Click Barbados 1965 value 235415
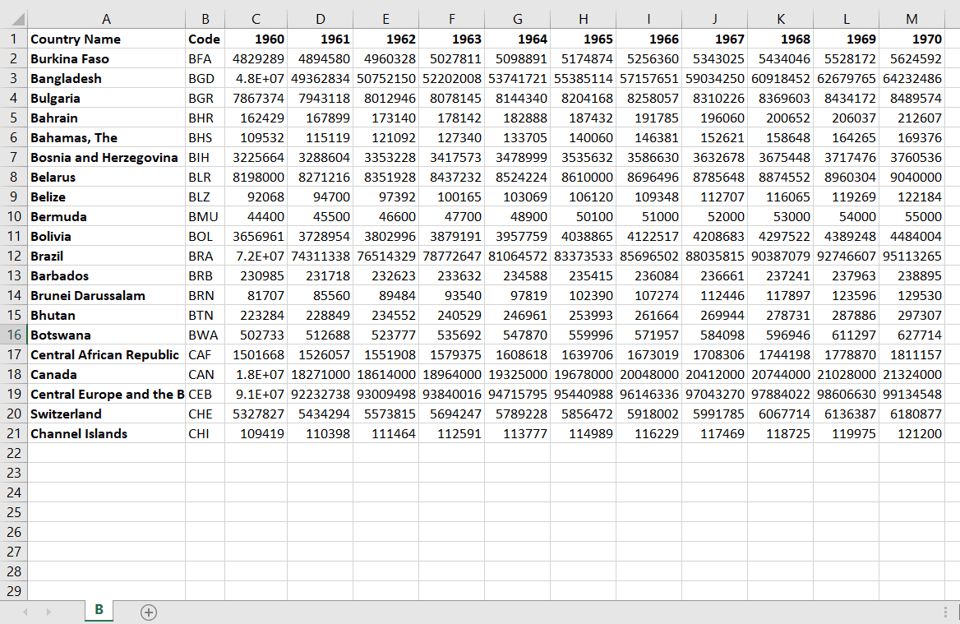Image resolution: width=960 pixels, height=624 pixels. [583, 276]
